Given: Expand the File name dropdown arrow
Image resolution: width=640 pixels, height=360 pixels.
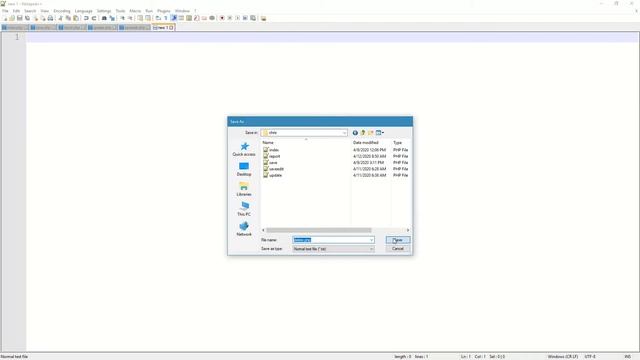Looking at the screenshot, I should (371, 240).
